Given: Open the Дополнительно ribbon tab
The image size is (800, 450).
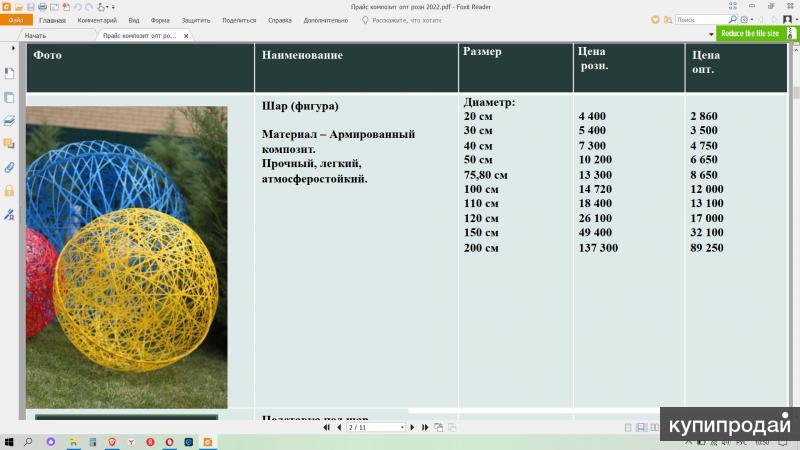Looking at the screenshot, I should coord(326,20).
